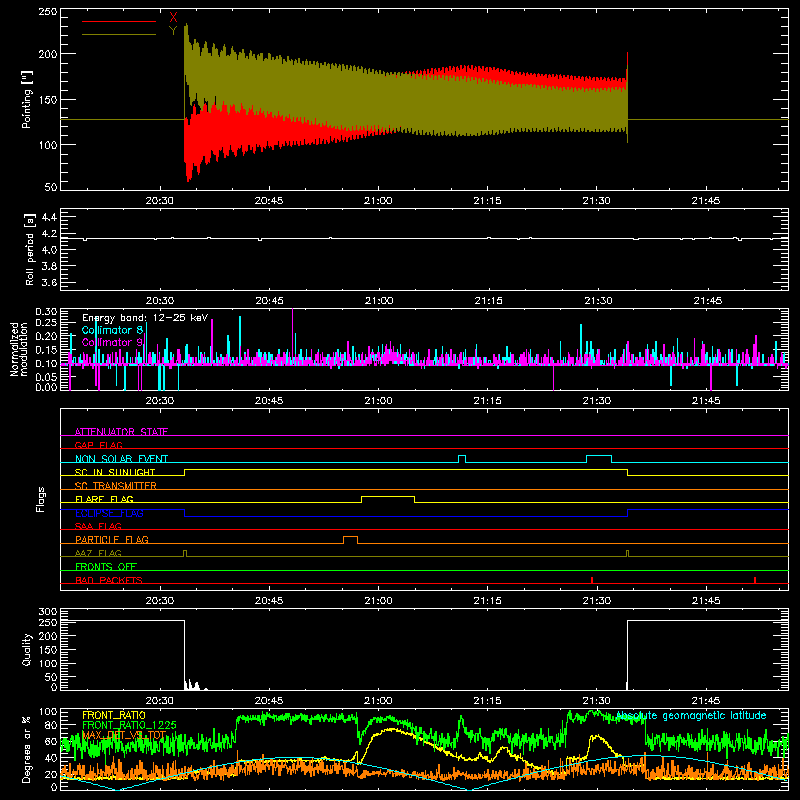This screenshot has height=800, width=800.
Task: Click 21:30 under the Quality plot
Action: coord(596,701)
